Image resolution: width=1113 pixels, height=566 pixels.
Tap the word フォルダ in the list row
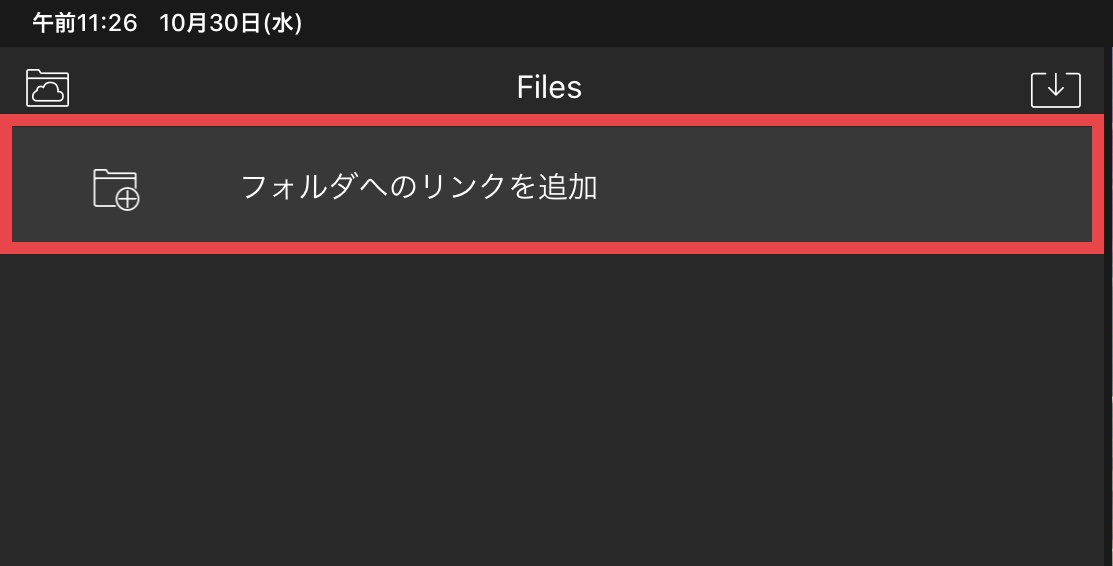[x=298, y=187]
